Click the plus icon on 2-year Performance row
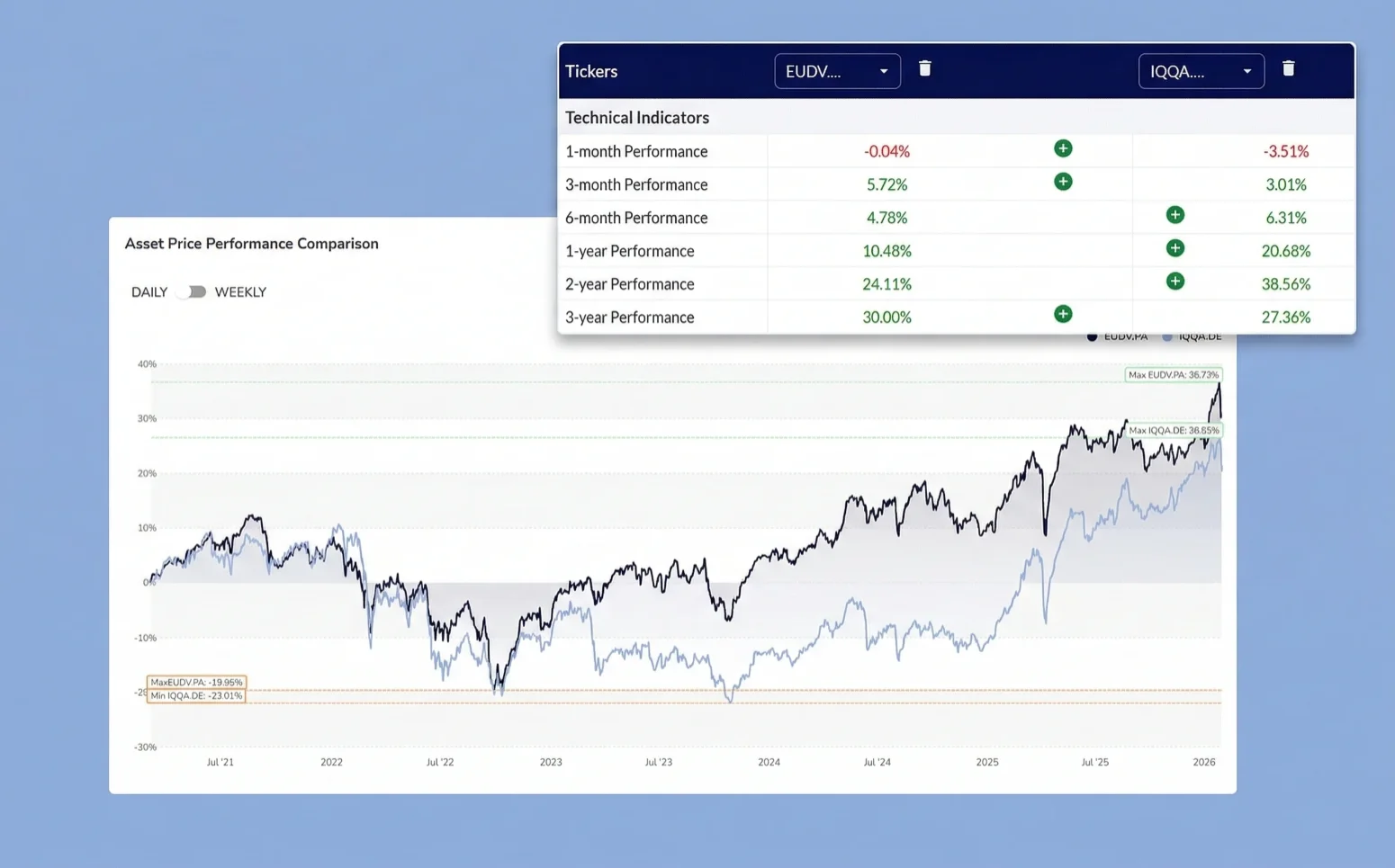Viewport: 1395px width, 868px height. [1174, 281]
